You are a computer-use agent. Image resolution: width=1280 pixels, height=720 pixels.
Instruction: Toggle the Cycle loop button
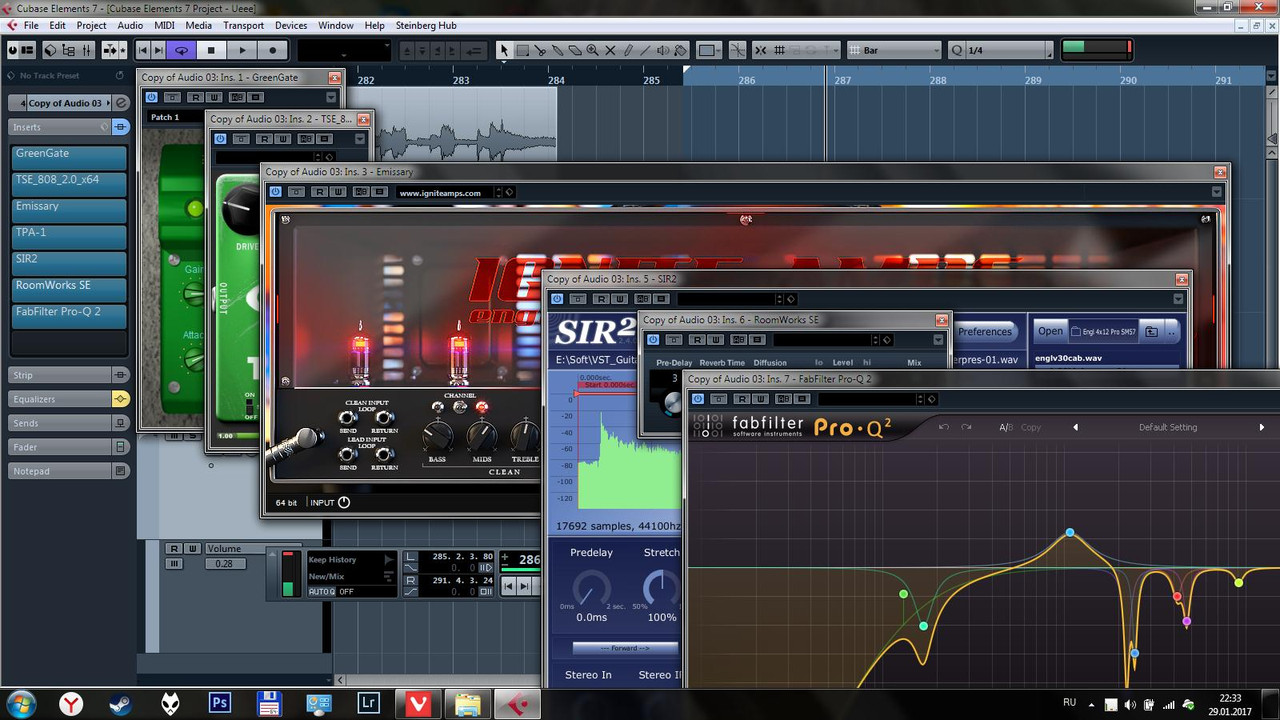tap(181, 50)
